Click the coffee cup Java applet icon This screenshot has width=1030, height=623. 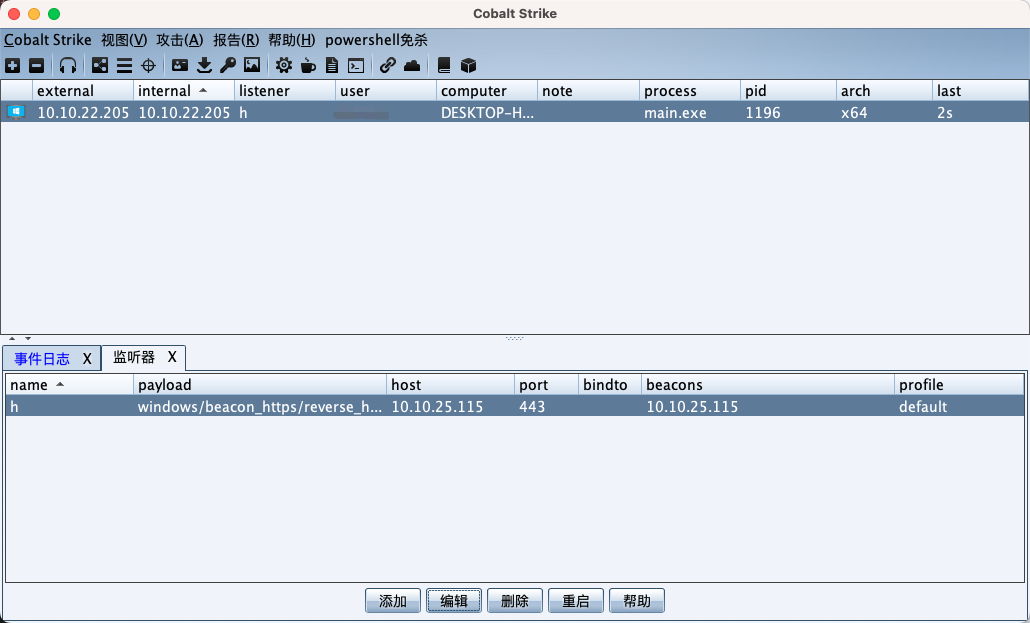(x=308, y=65)
